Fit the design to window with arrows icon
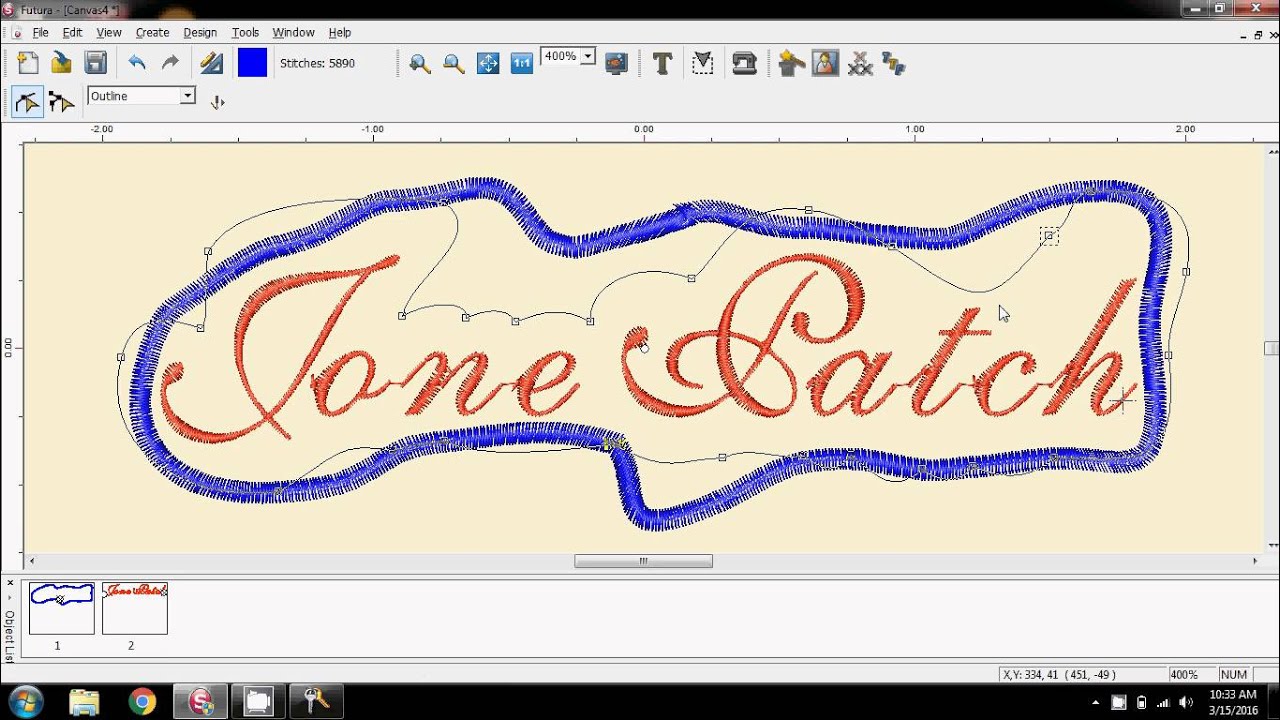 (488, 63)
